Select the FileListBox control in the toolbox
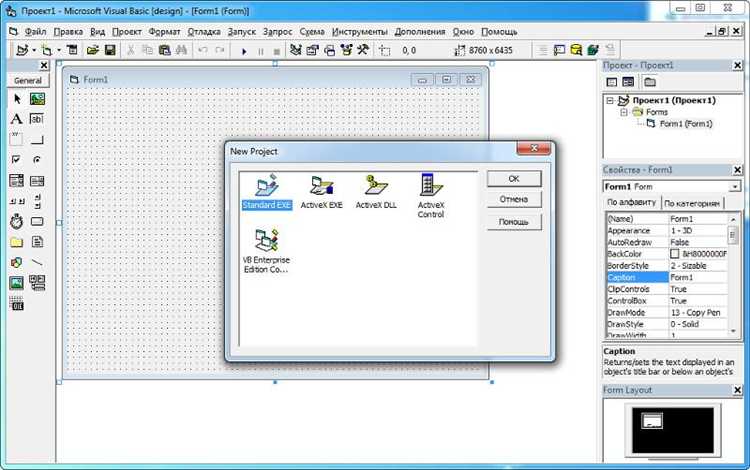 (x=37, y=242)
